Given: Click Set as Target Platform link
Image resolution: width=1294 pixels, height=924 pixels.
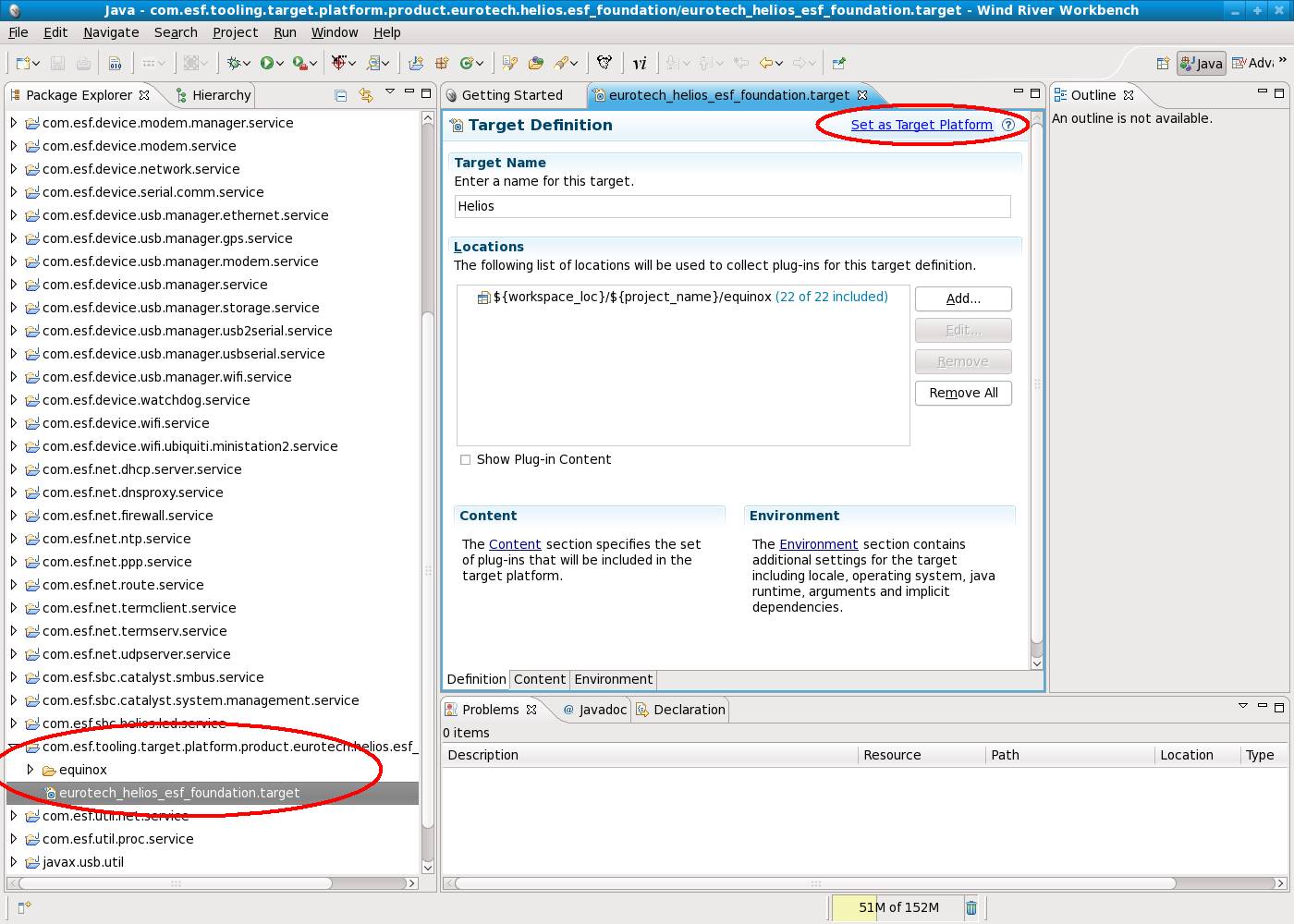Looking at the screenshot, I should (x=922, y=125).
